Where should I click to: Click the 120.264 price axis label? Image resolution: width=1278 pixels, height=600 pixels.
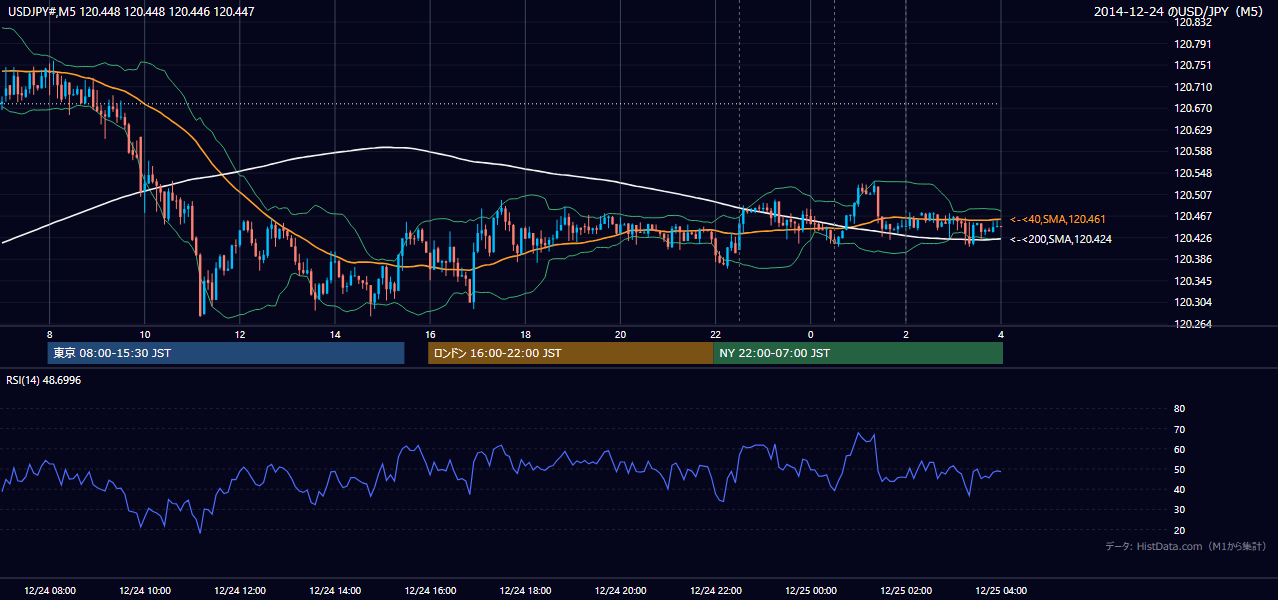click(1193, 324)
